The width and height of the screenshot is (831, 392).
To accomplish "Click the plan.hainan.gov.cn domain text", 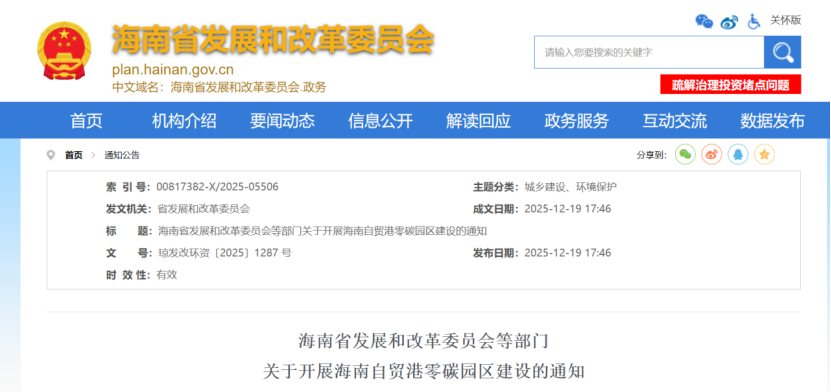I will tap(173, 70).
